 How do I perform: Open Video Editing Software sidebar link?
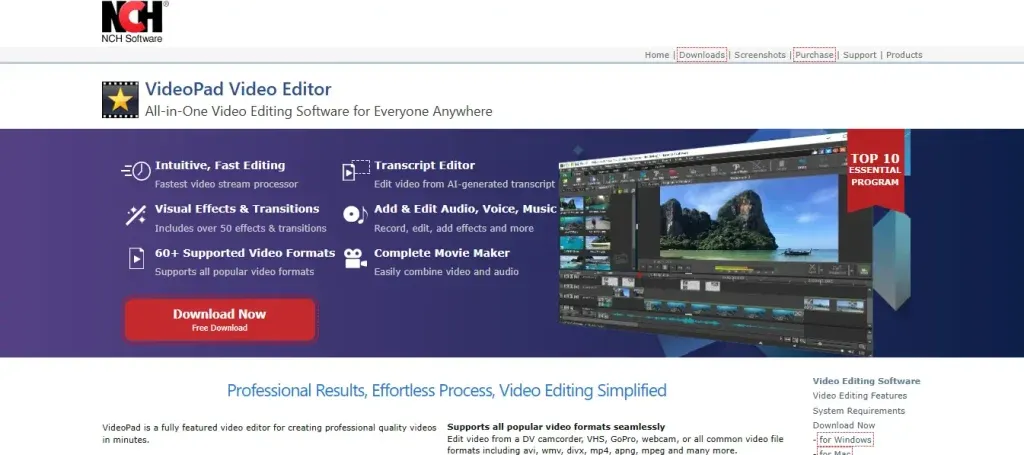point(866,381)
